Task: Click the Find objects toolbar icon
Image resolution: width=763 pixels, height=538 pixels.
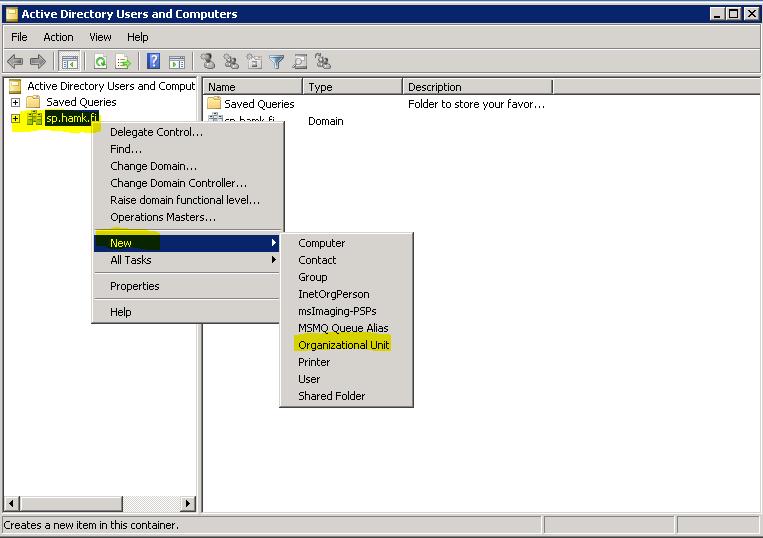Action: (299, 61)
